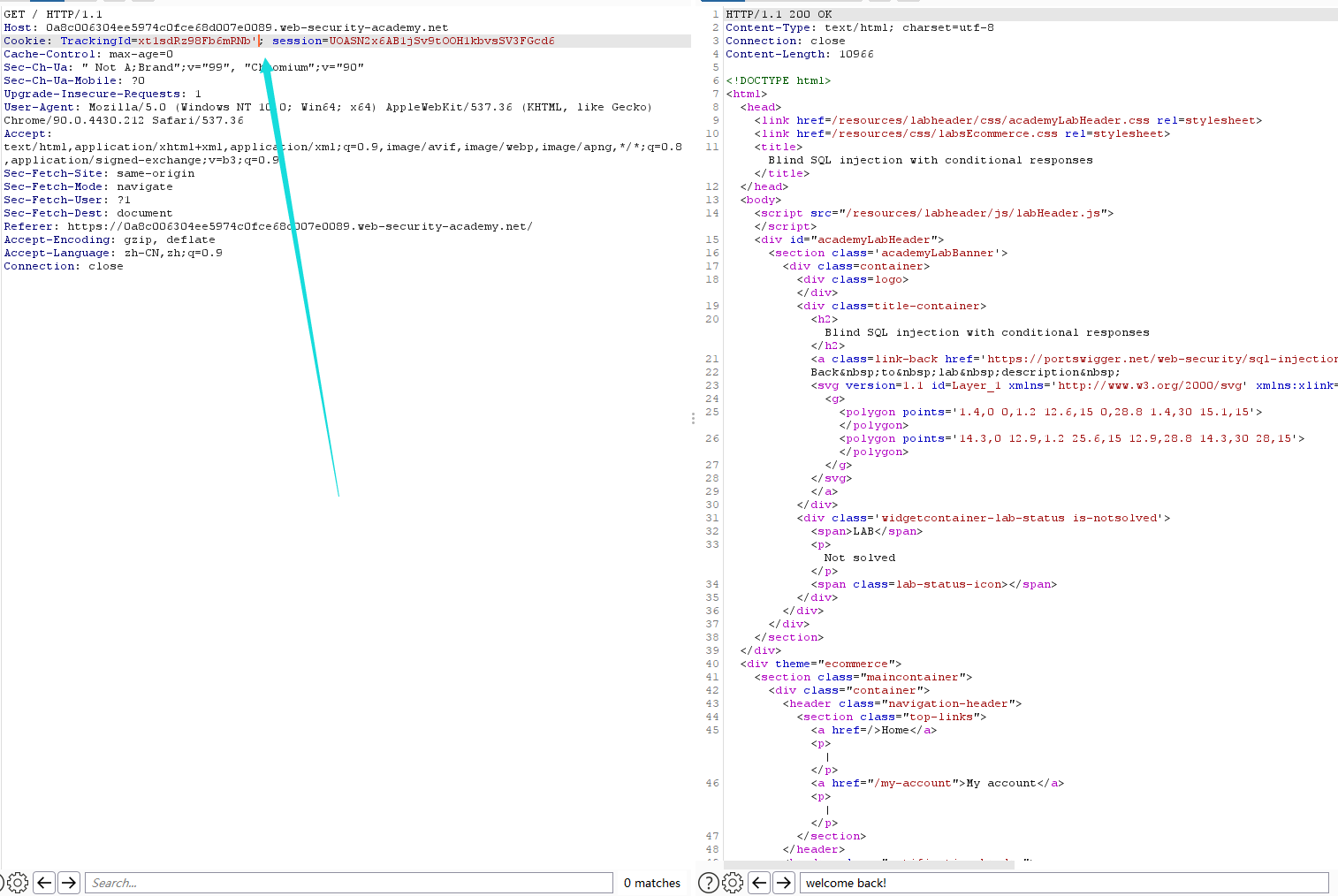Select 'Sec-Fetch-Site: same-origin' header

pos(99,173)
